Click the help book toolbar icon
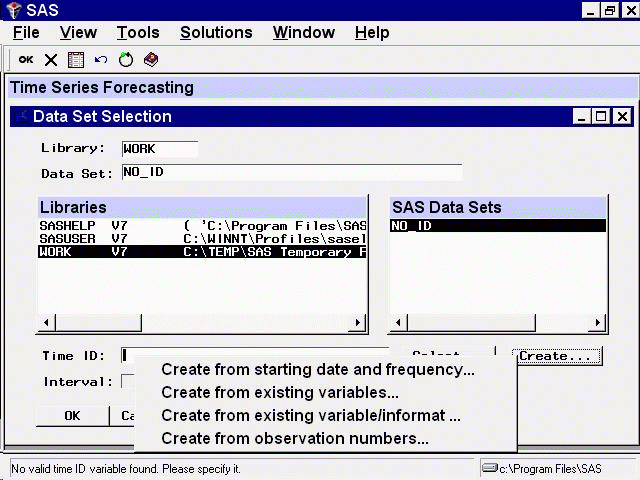The width and height of the screenshot is (640, 480). (x=151, y=60)
